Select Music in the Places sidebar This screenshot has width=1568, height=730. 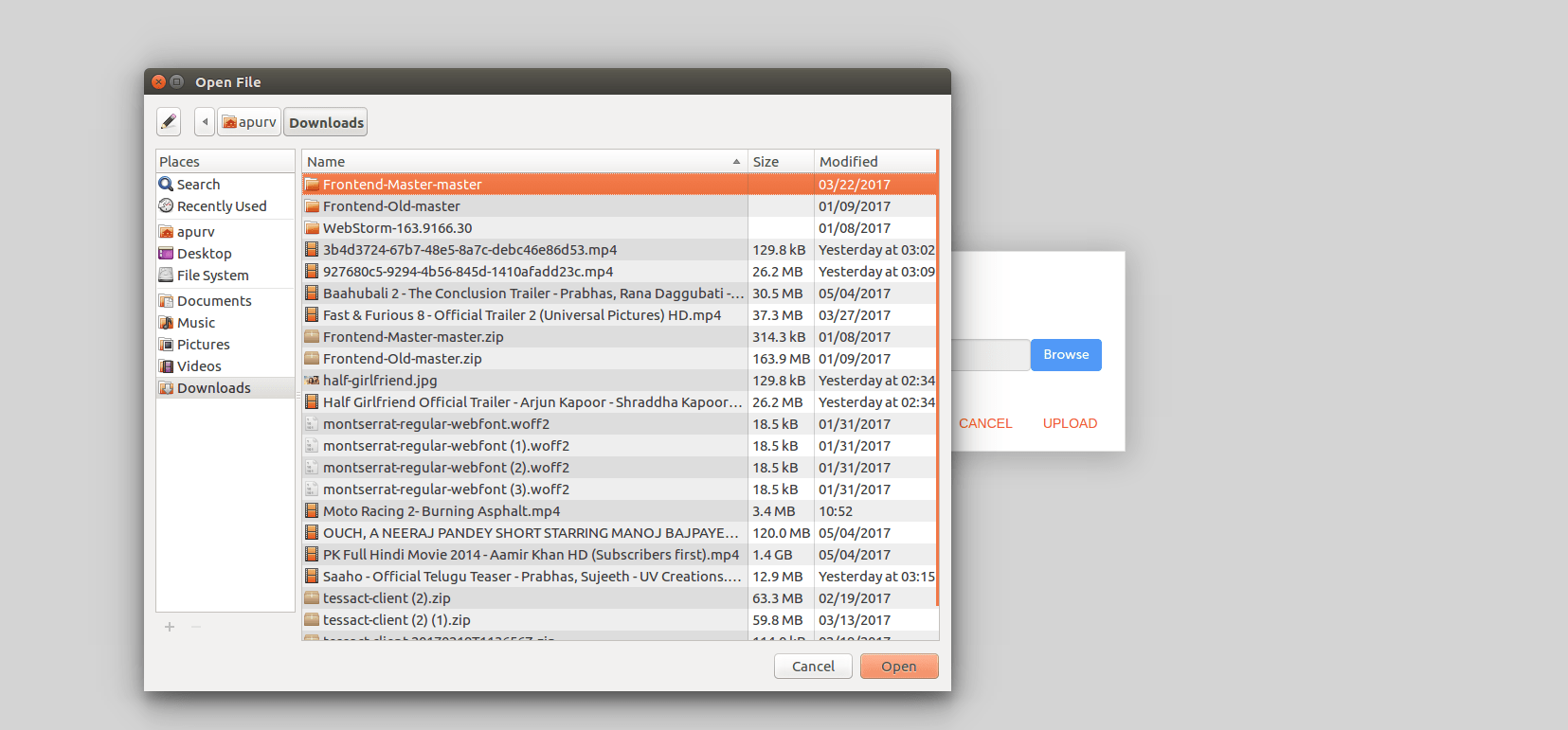(x=225, y=323)
